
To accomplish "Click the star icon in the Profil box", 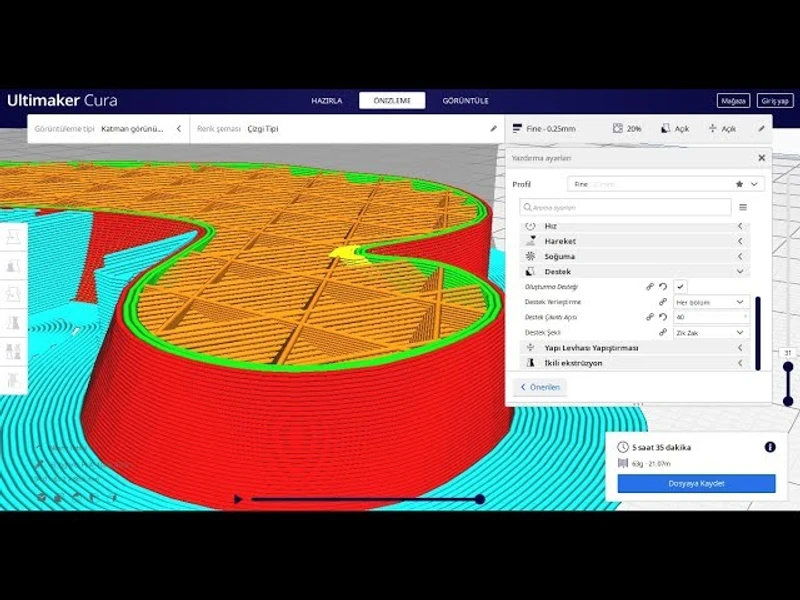I will (739, 184).
